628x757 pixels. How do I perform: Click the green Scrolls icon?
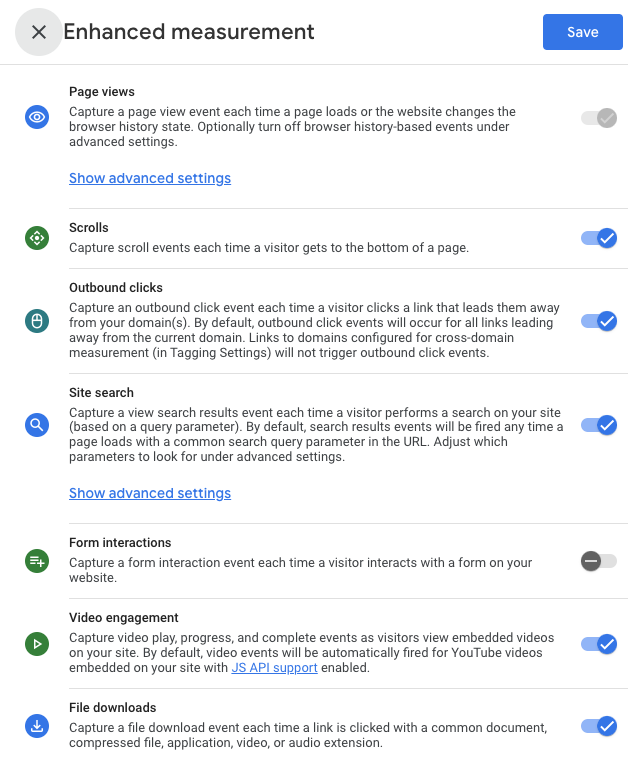[x=37, y=238]
